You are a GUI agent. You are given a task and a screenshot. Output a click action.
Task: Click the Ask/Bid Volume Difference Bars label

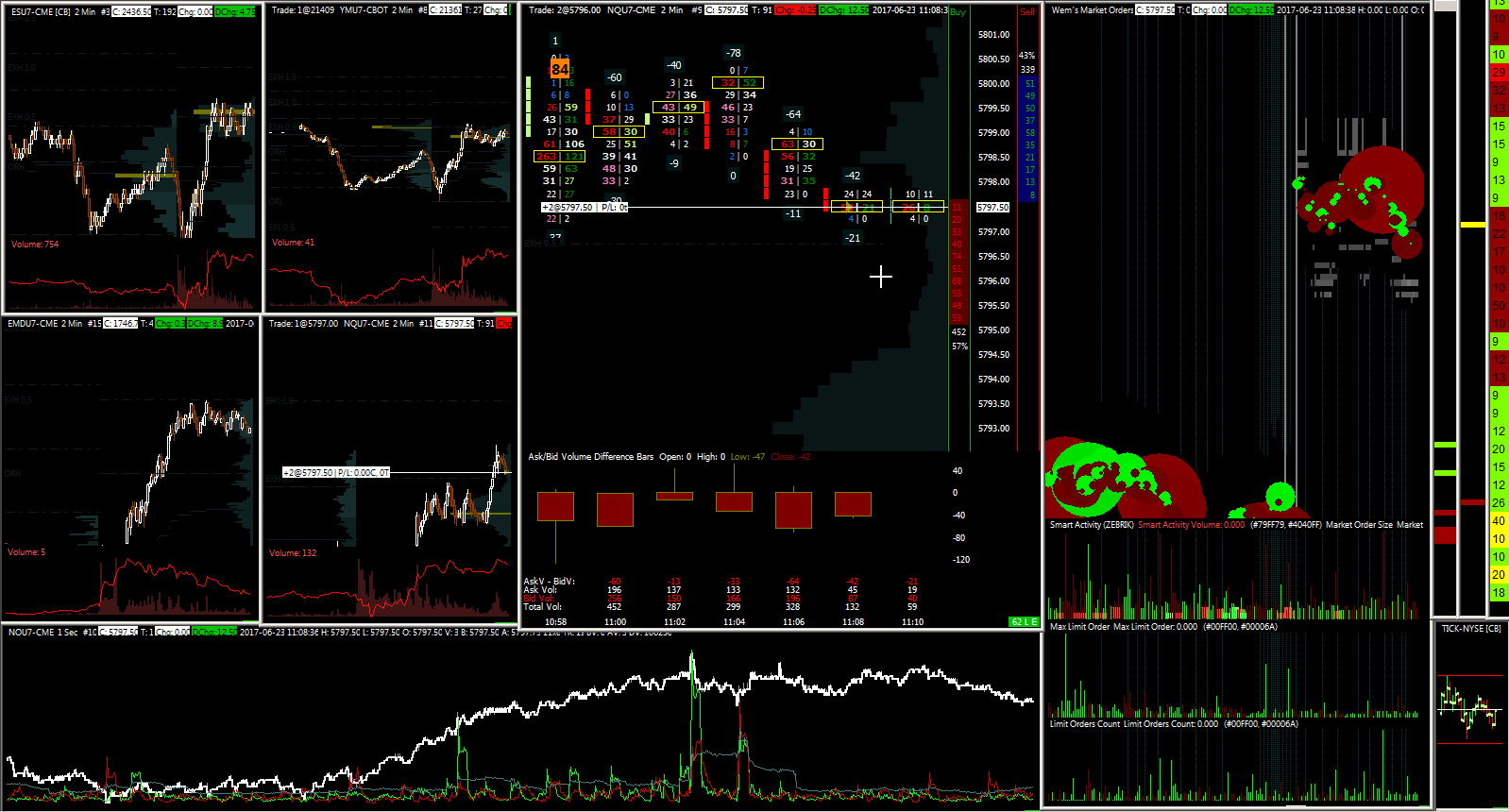pyautogui.click(x=590, y=457)
